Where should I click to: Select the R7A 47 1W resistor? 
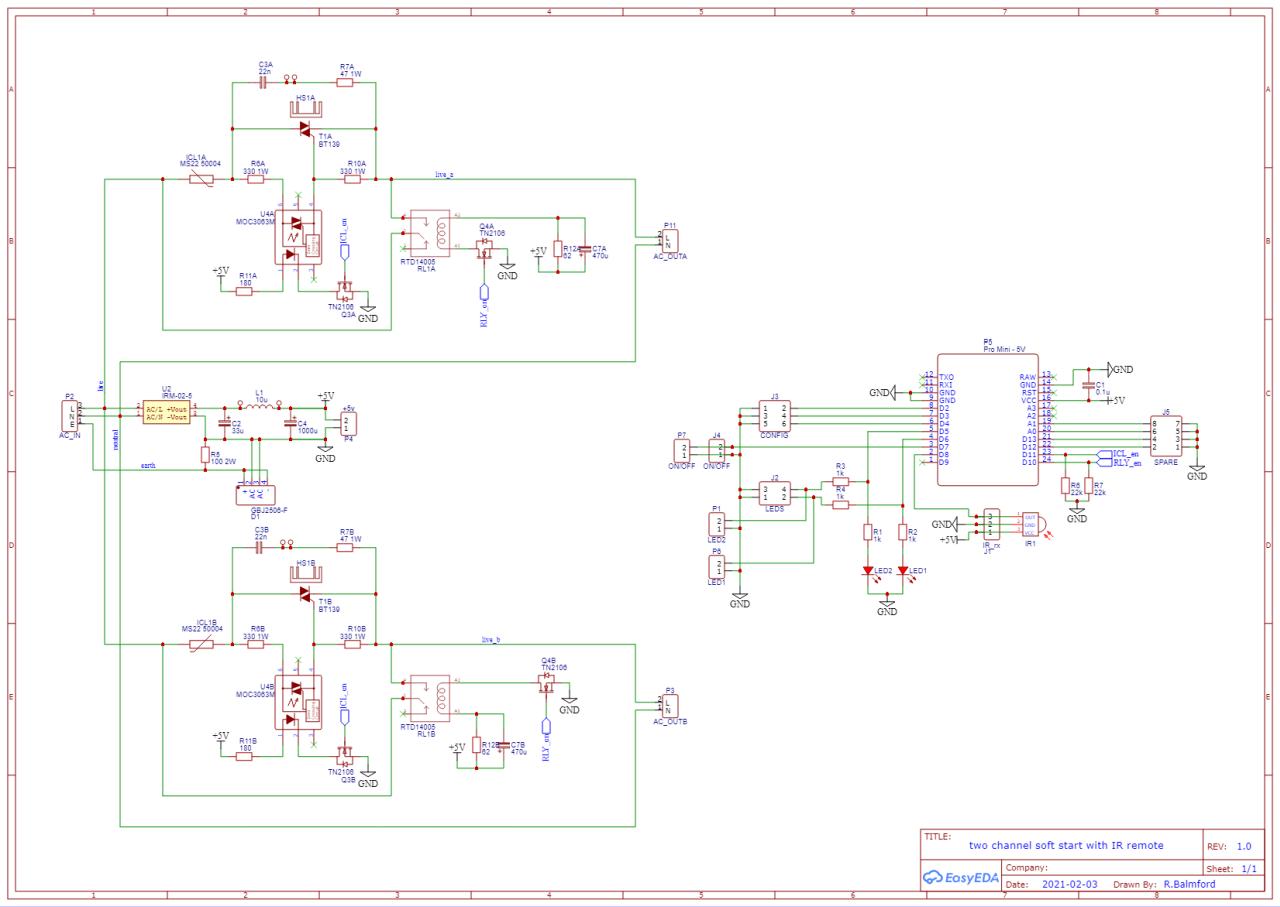pyautogui.click(x=345, y=83)
